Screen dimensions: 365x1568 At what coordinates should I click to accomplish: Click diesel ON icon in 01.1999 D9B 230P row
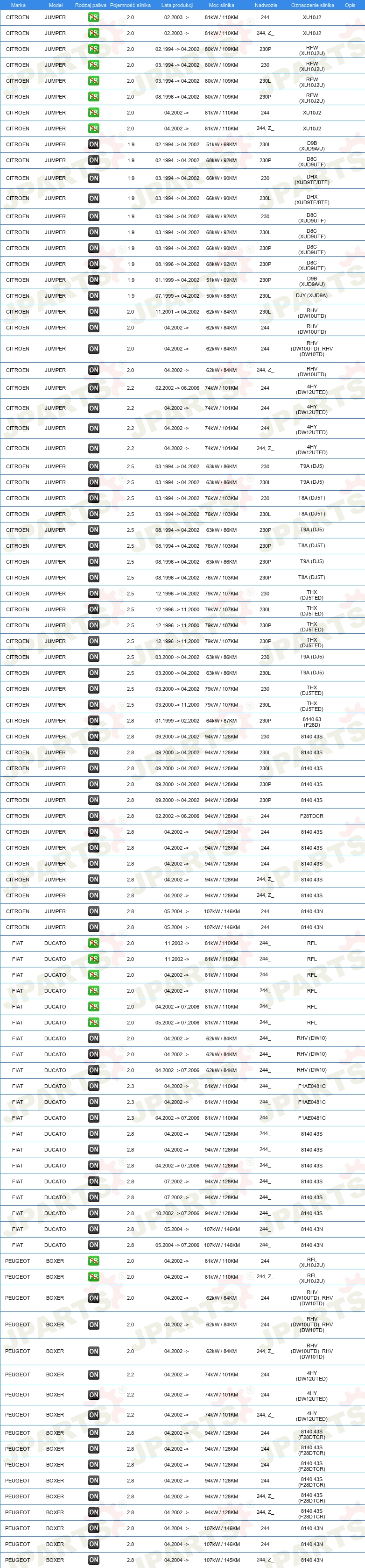pos(94,280)
